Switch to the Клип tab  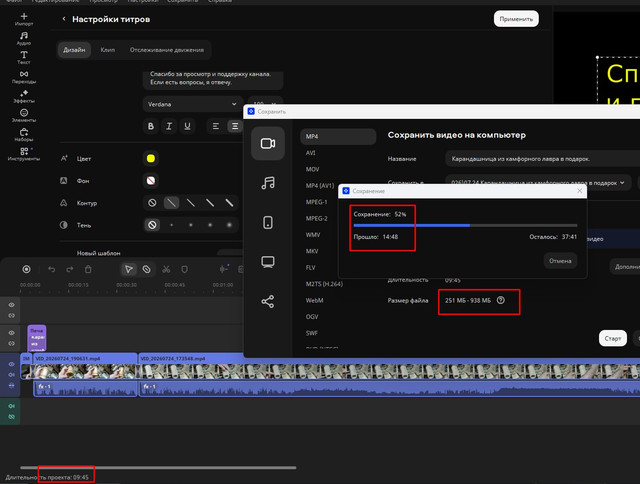(108, 50)
